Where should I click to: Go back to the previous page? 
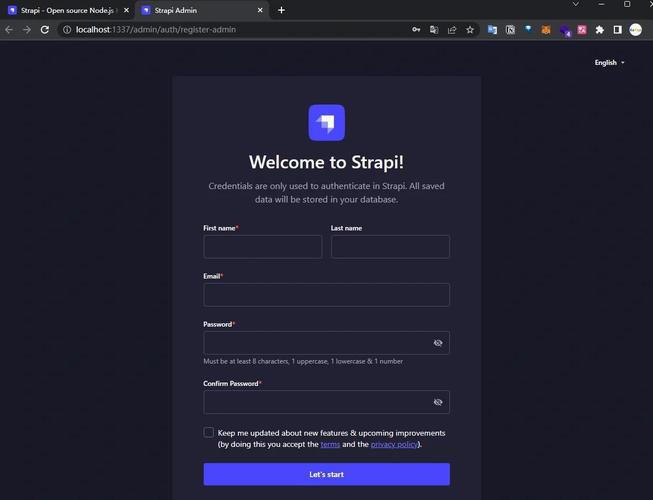click(9, 30)
